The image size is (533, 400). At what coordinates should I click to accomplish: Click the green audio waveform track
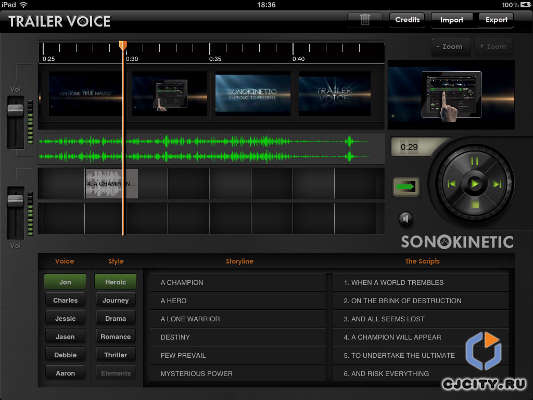(x=211, y=149)
